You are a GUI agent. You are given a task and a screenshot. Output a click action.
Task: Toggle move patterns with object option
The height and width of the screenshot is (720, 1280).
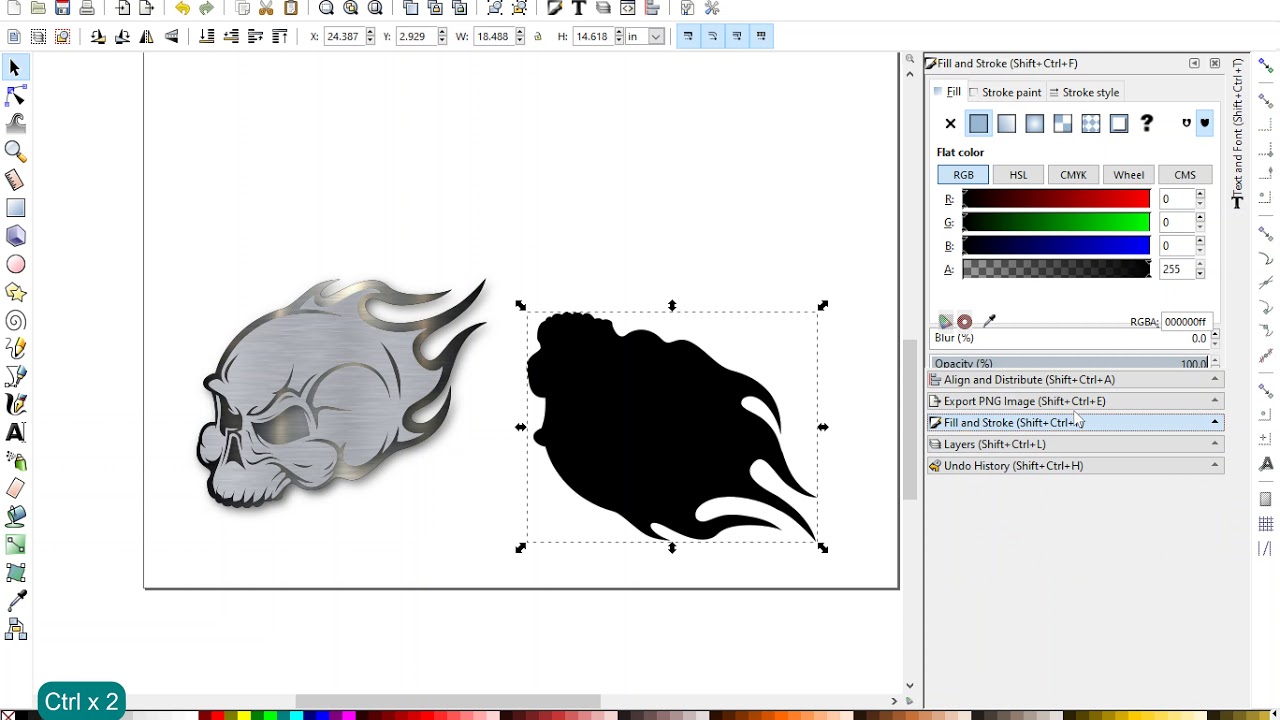coord(761,37)
